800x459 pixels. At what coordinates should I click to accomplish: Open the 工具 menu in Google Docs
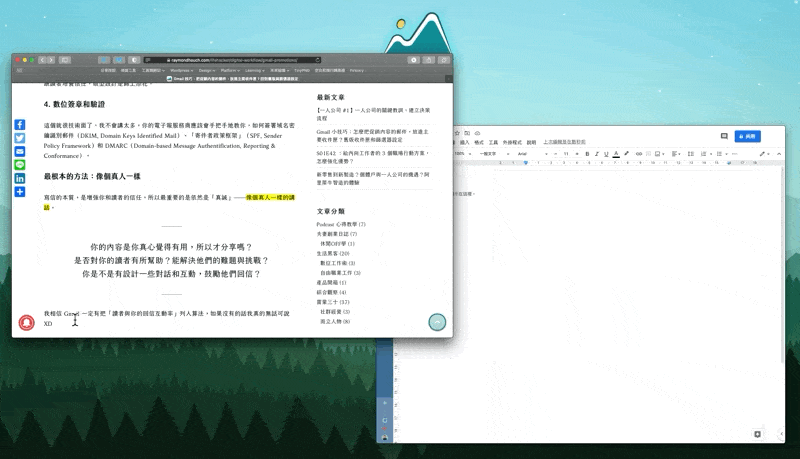[493, 142]
